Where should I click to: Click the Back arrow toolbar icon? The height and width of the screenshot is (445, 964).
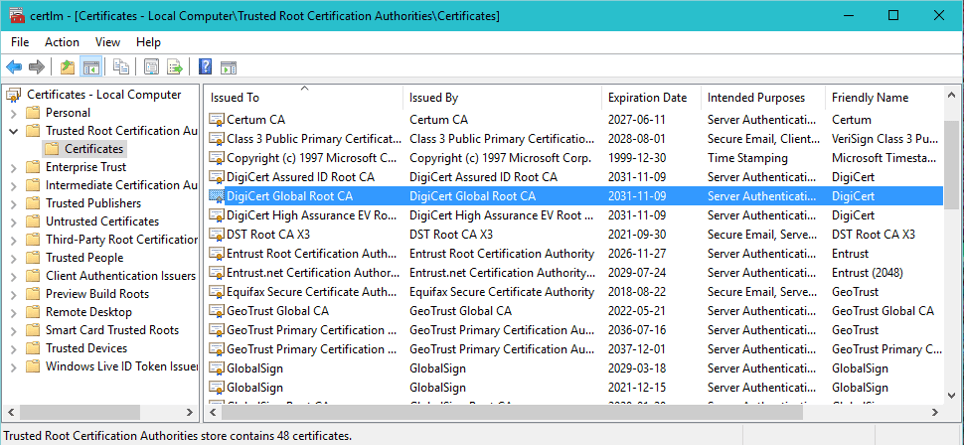pos(14,67)
